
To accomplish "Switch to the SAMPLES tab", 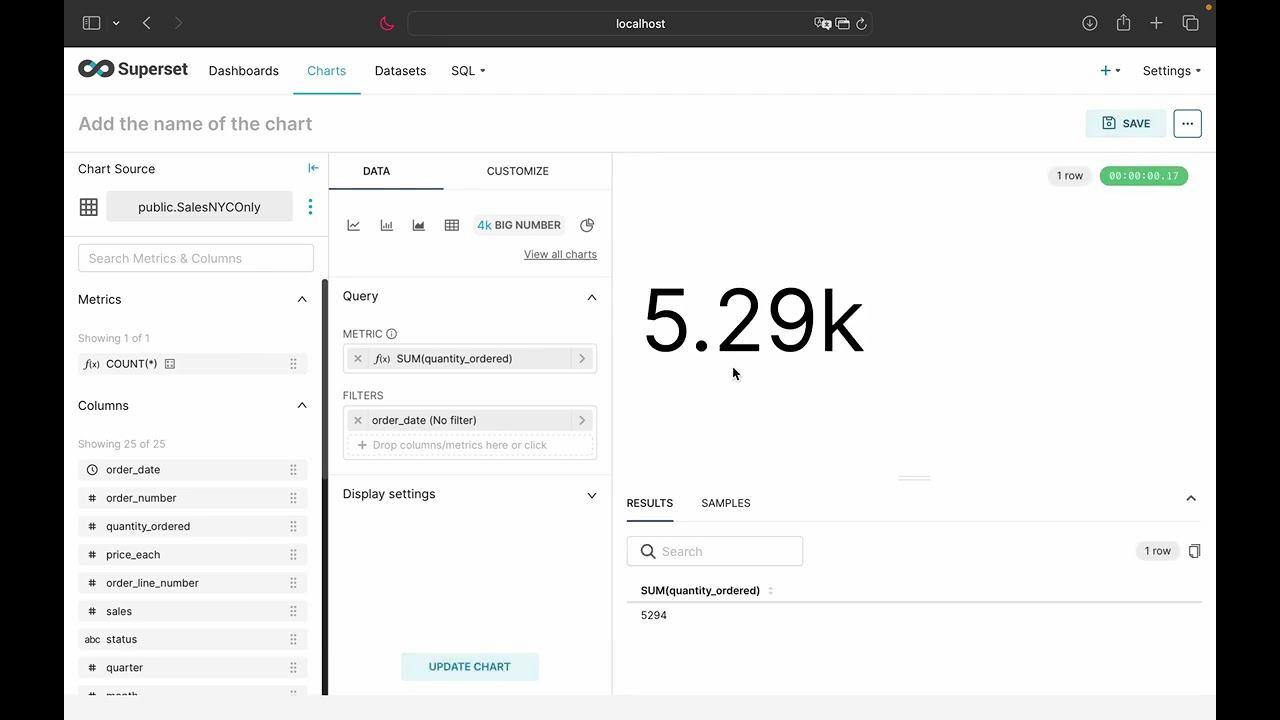I will tap(726, 503).
